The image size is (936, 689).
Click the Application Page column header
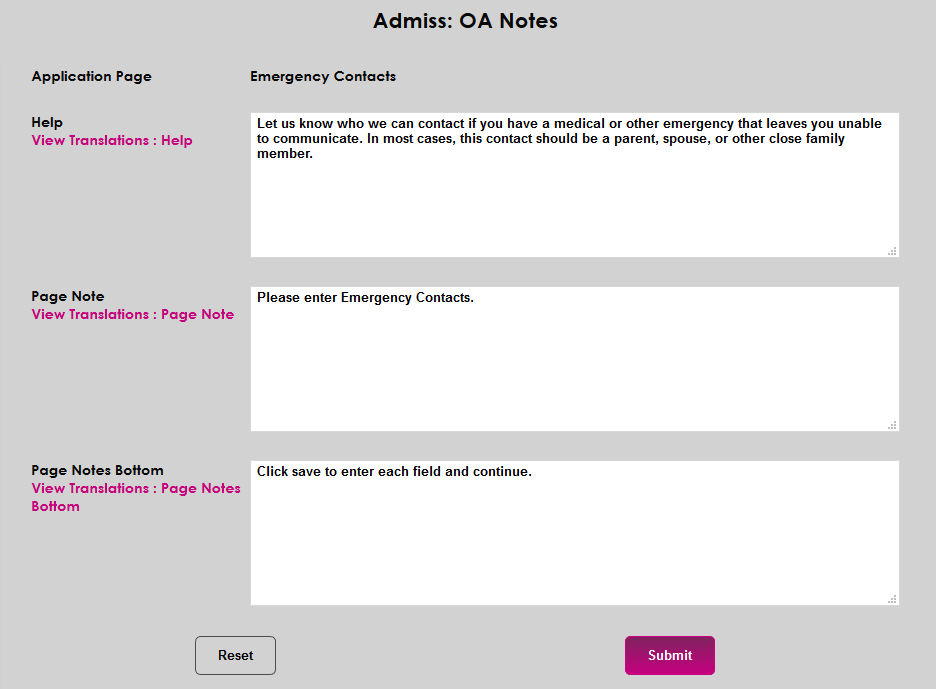point(91,76)
